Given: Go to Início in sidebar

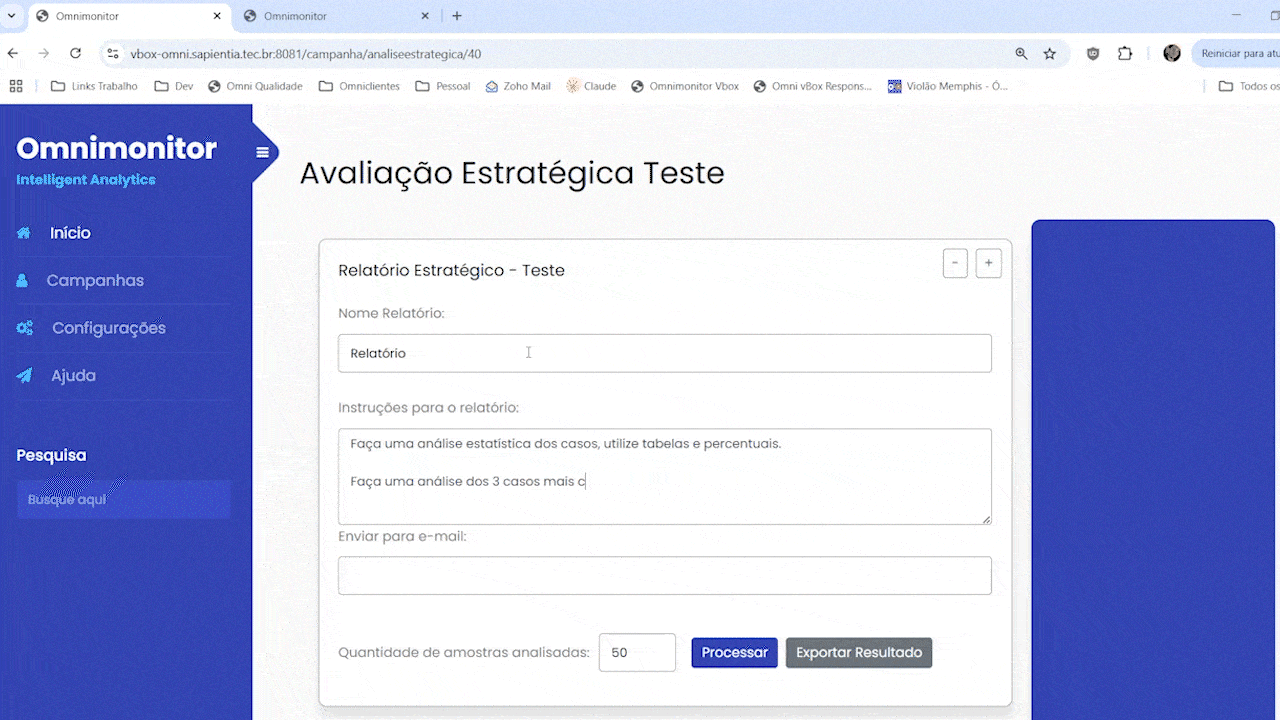Looking at the screenshot, I should pos(70,233).
